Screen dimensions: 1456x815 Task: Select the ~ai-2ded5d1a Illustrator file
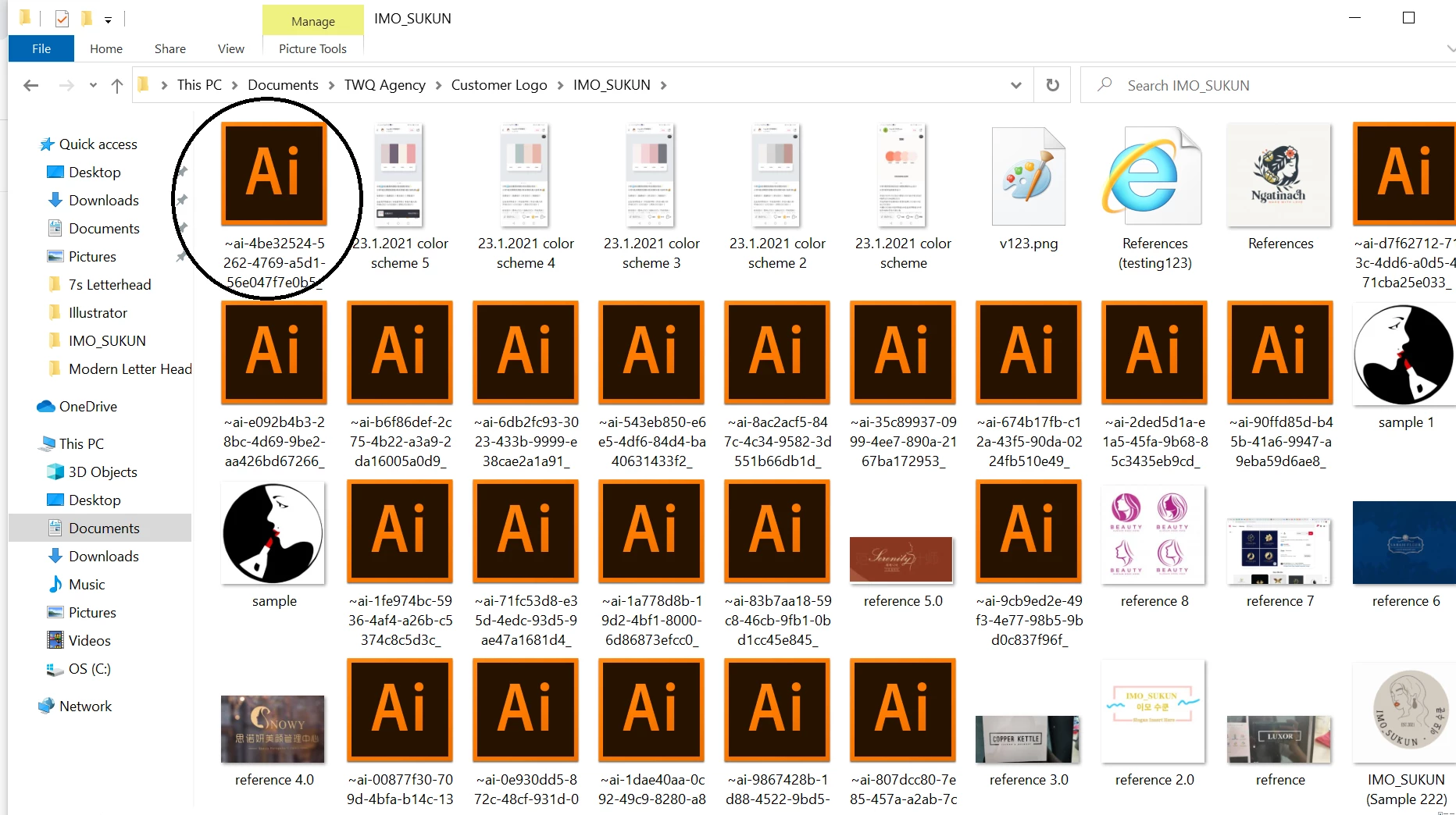[1154, 352]
